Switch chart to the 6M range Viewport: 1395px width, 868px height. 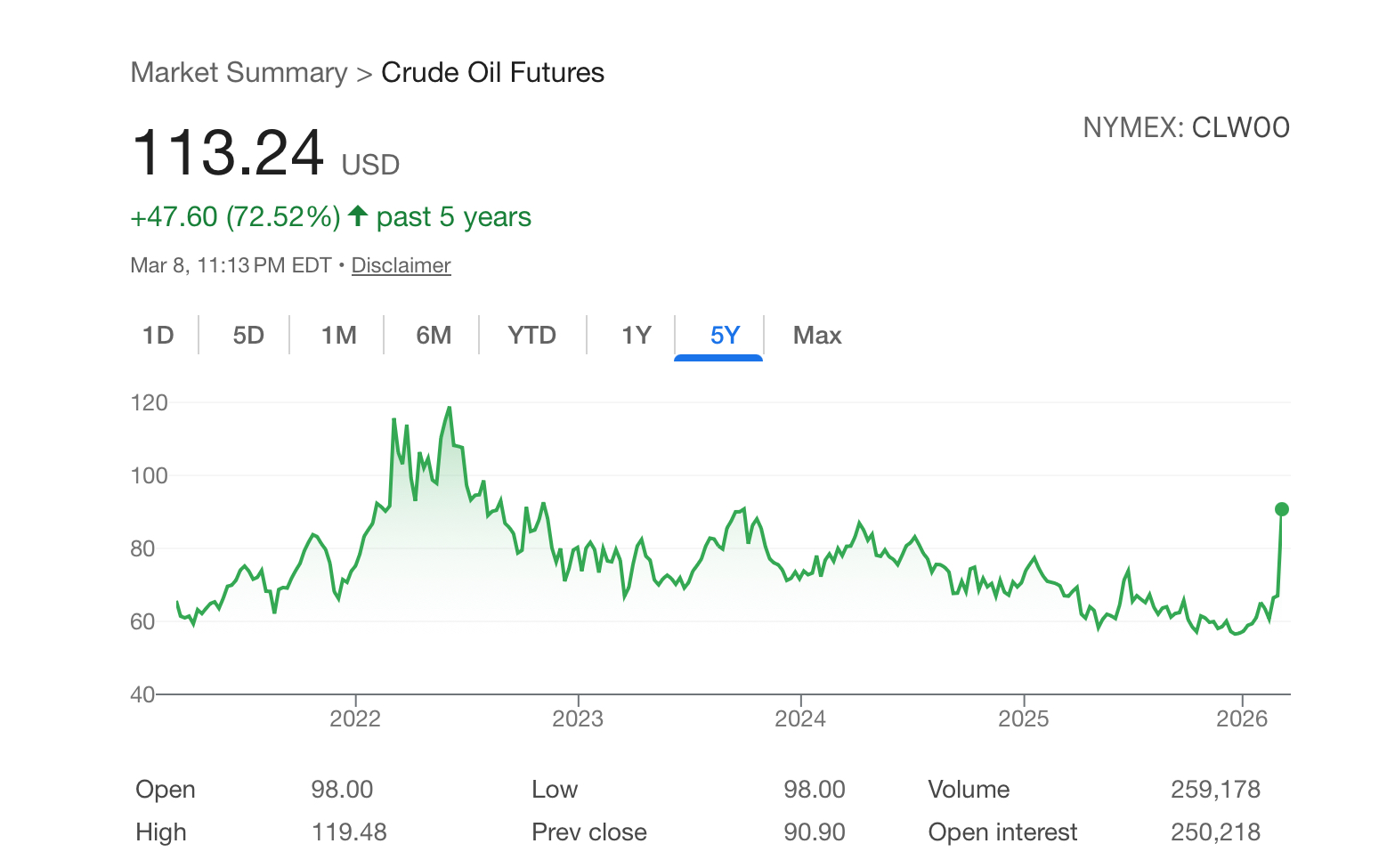tap(434, 336)
